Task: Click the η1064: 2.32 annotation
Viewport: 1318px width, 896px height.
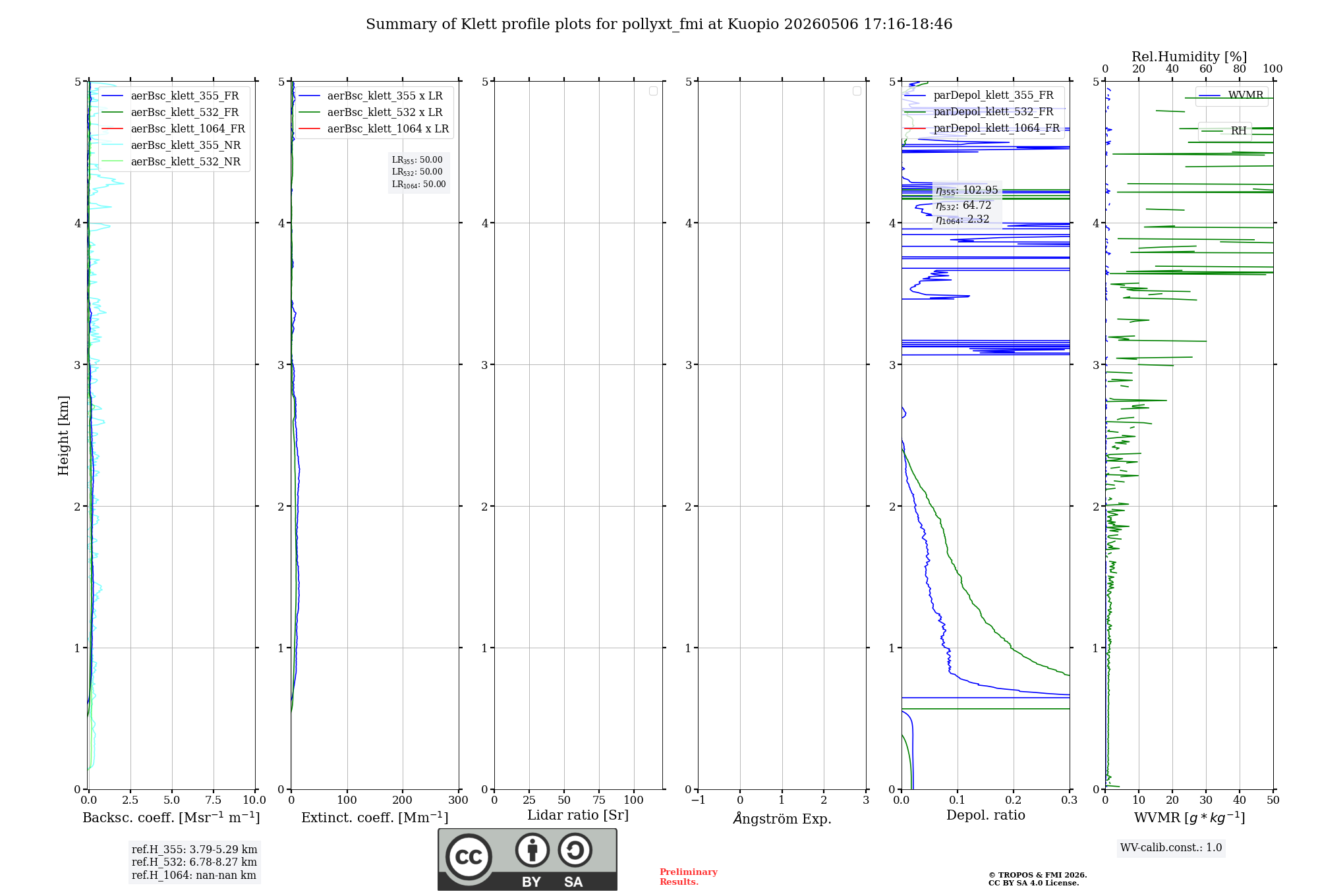Action: point(963,219)
